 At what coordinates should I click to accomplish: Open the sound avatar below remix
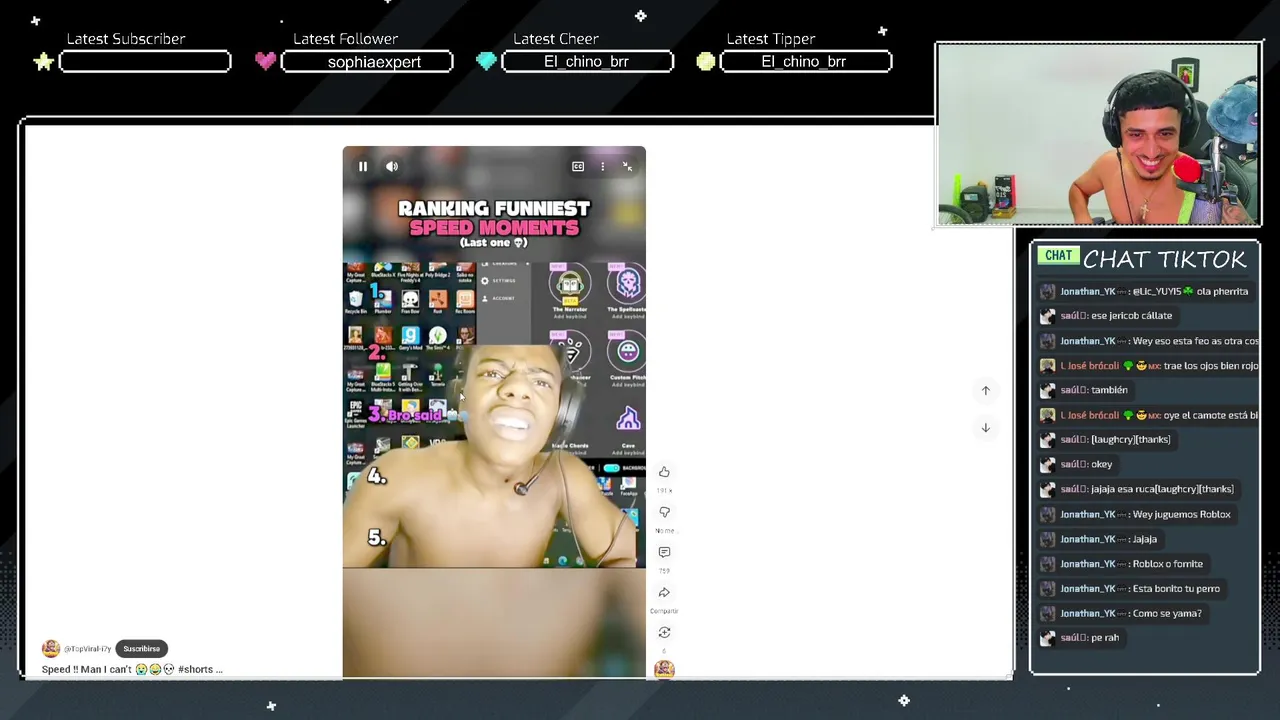664,669
